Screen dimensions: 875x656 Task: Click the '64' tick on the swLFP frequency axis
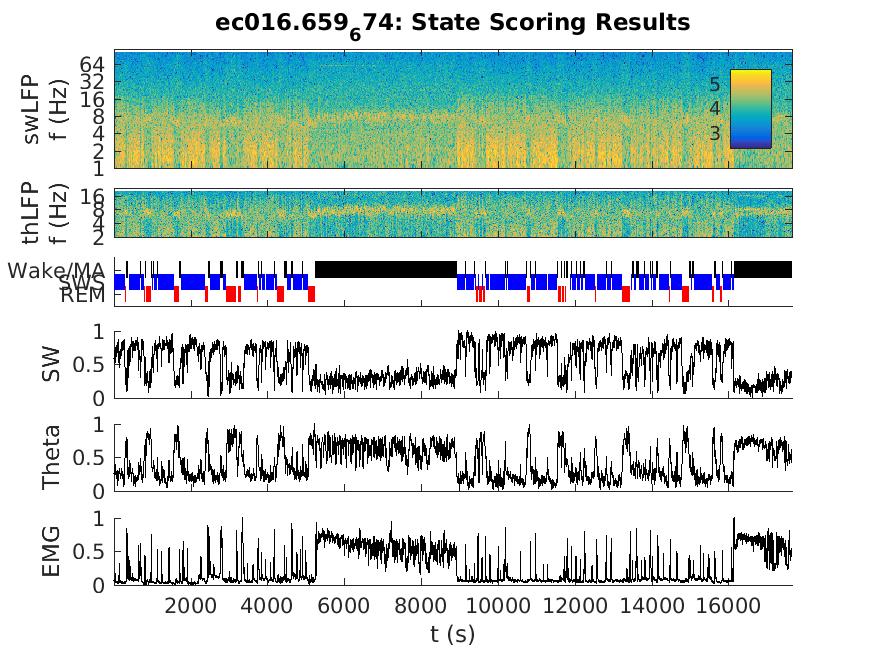click(95, 62)
